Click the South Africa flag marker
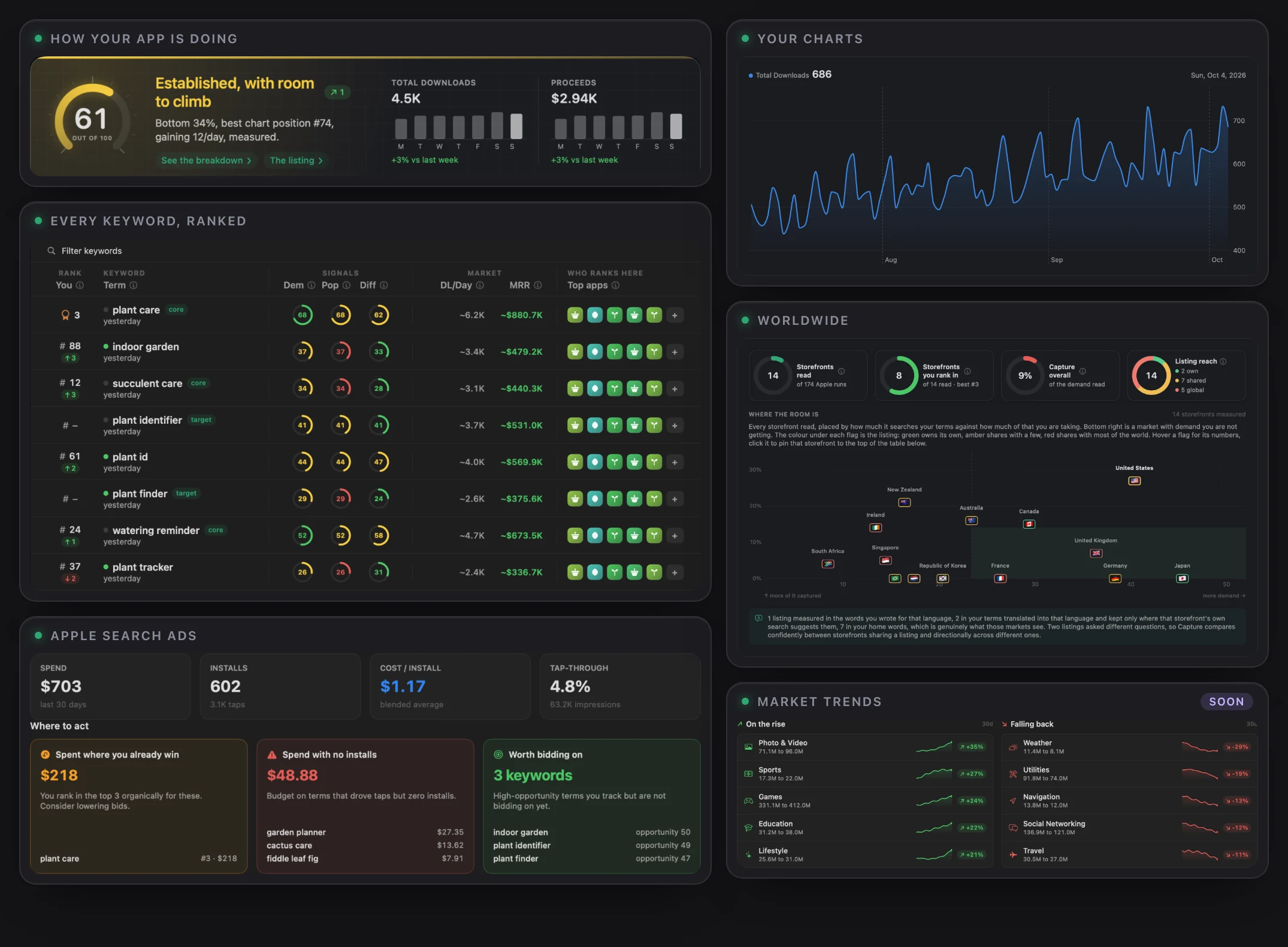Image resolution: width=1288 pixels, height=947 pixels. (x=828, y=564)
